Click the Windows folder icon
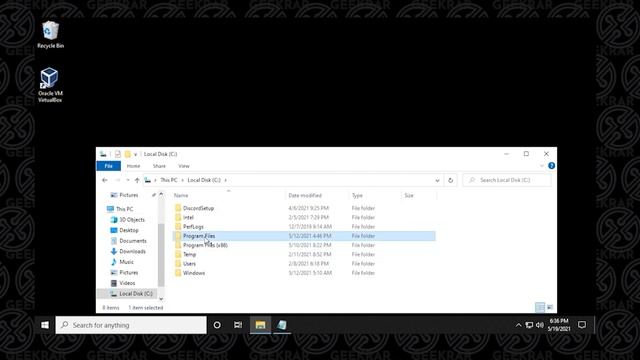This screenshot has height=360, width=640. 178,273
